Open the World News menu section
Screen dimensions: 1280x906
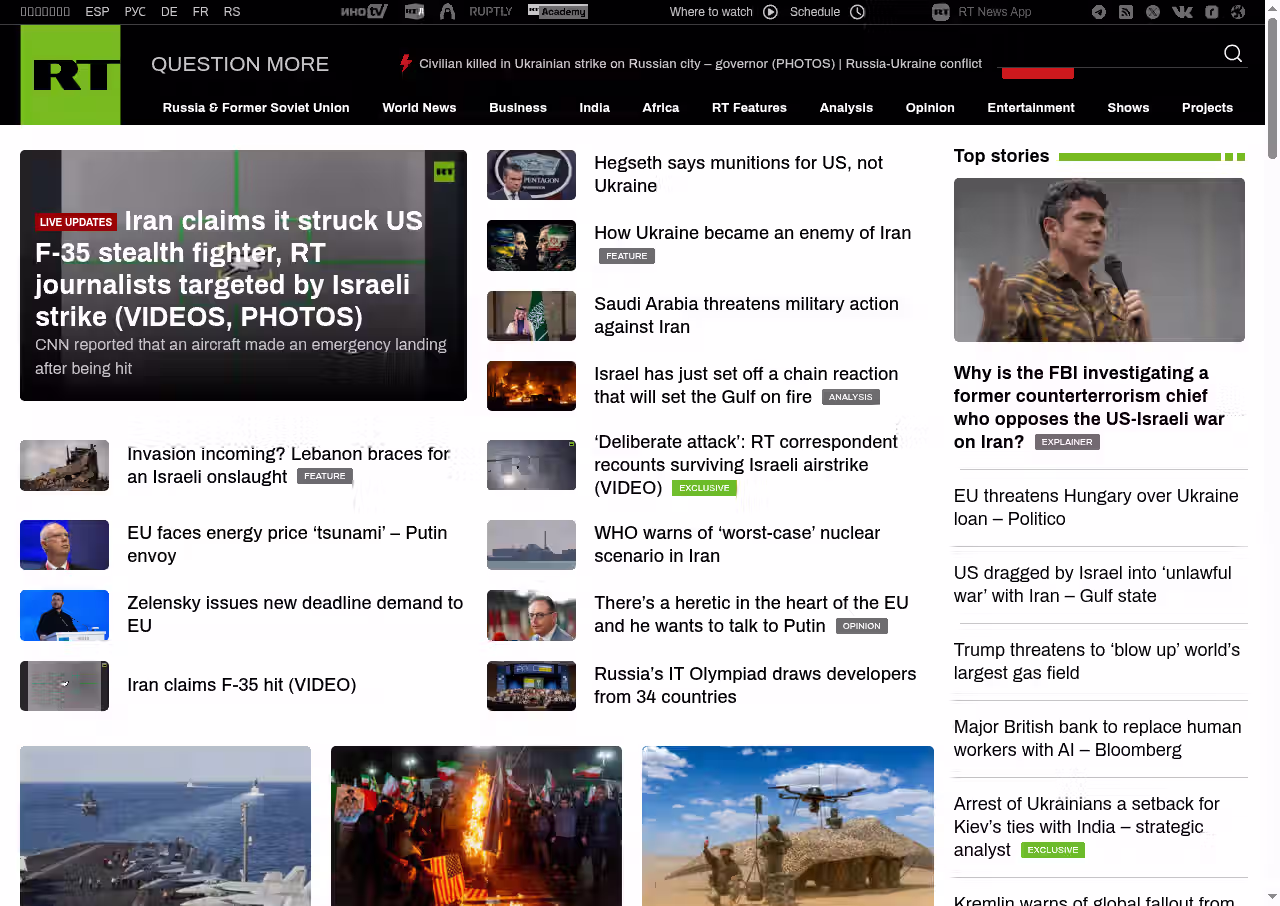(x=419, y=108)
